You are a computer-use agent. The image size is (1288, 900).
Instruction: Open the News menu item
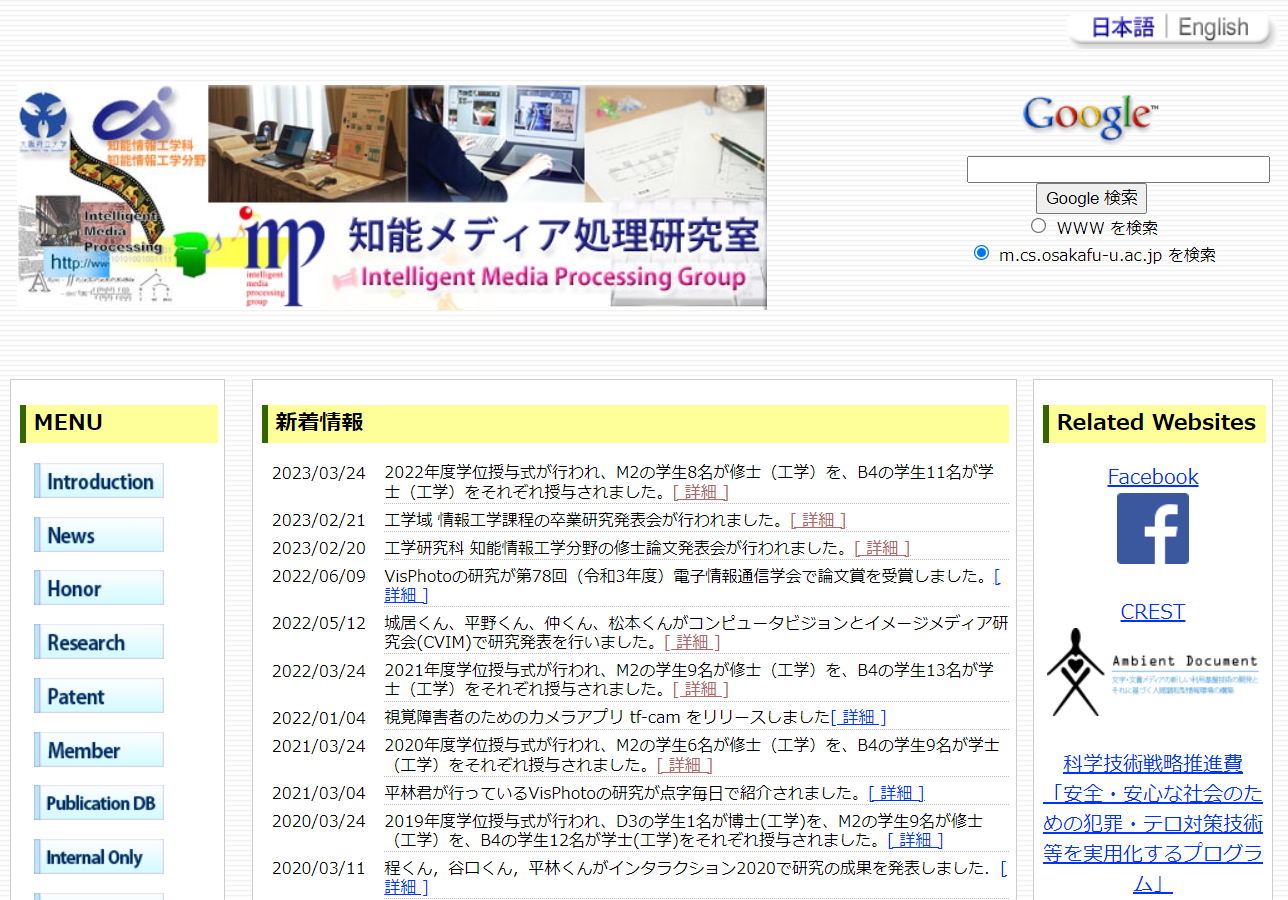(x=99, y=535)
